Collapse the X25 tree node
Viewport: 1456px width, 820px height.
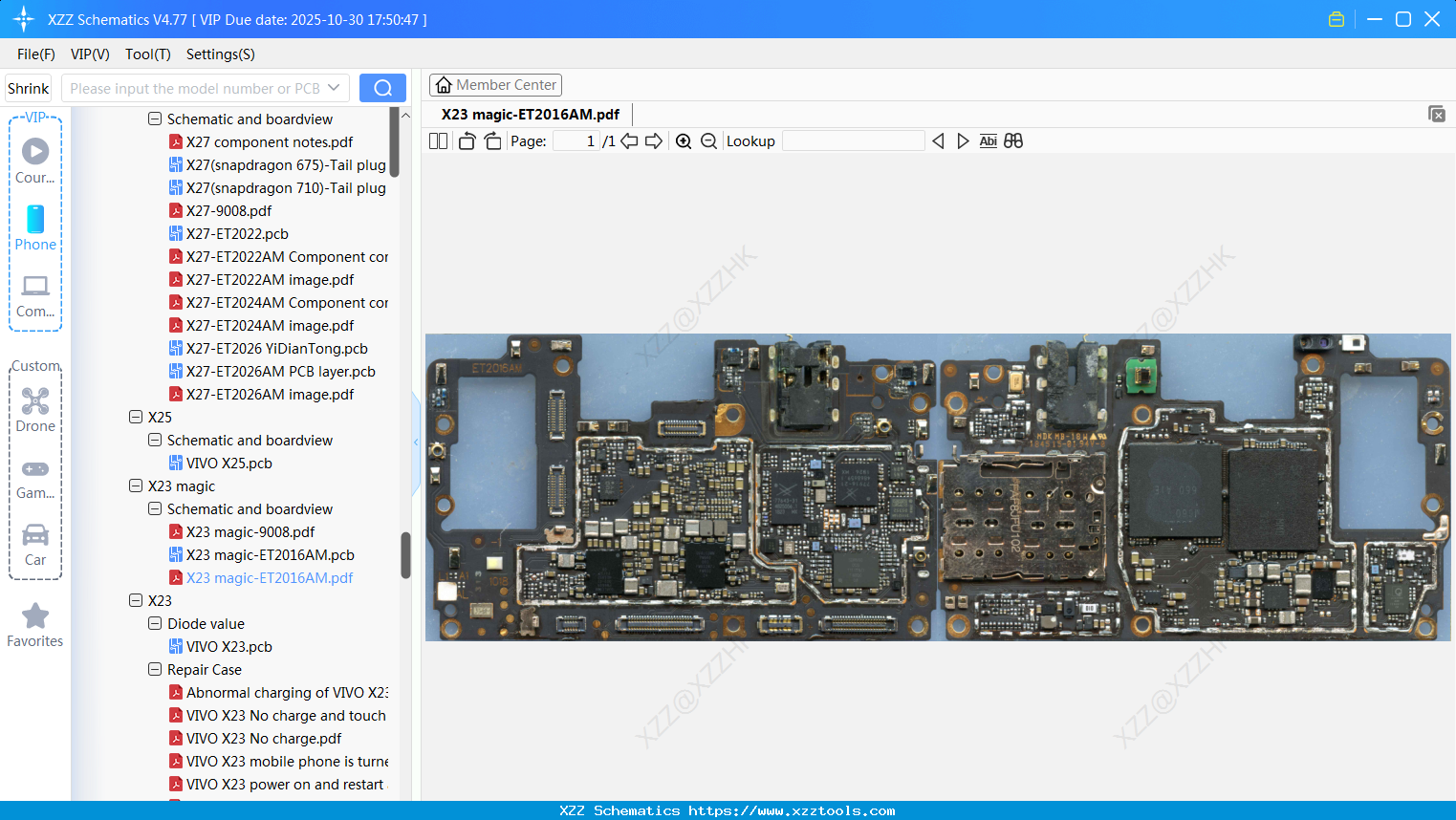pyautogui.click(x=136, y=418)
